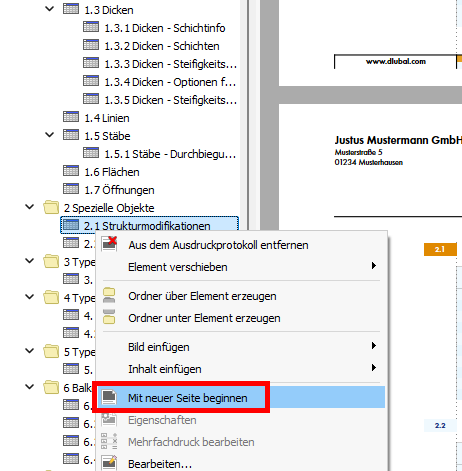Select Ordner über Element erzeugen

point(241,296)
